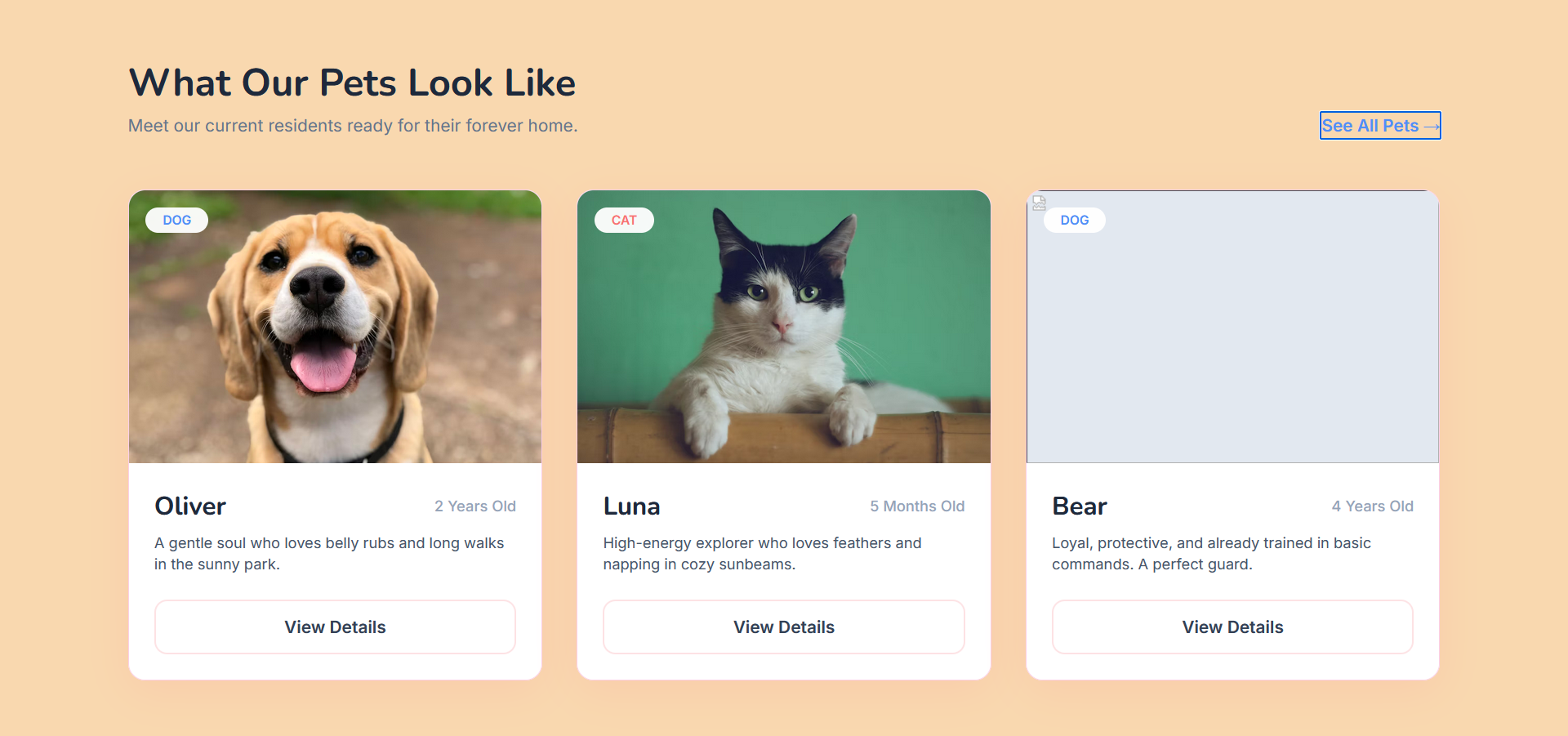Image resolution: width=1568 pixels, height=736 pixels.
Task: Click Oliver's beagle photo
Action: tap(335, 327)
